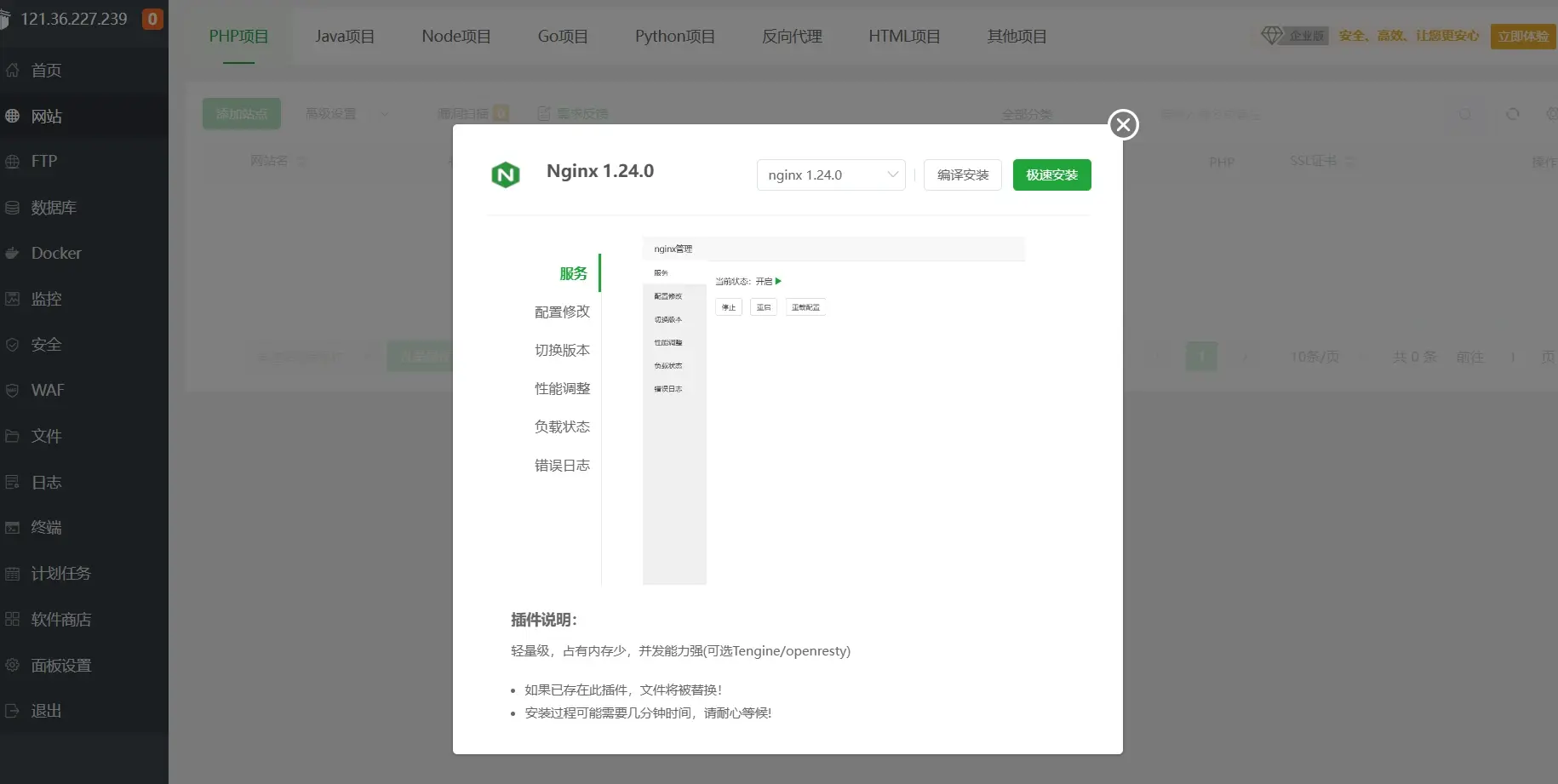Open the 首页 home icon in sidebar
Image resolution: width=1558 pixels, height=784 pixels.
[x=12, y=70]
